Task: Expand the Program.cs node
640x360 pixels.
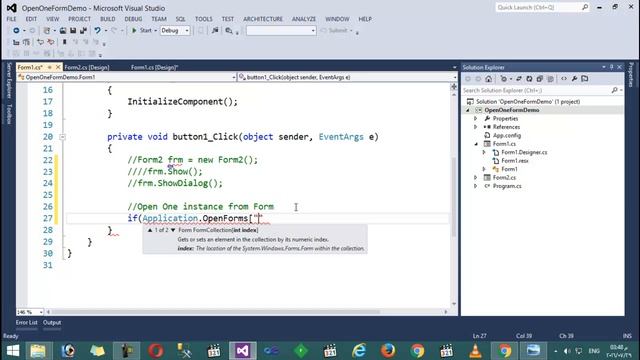Action: [476, 186]
